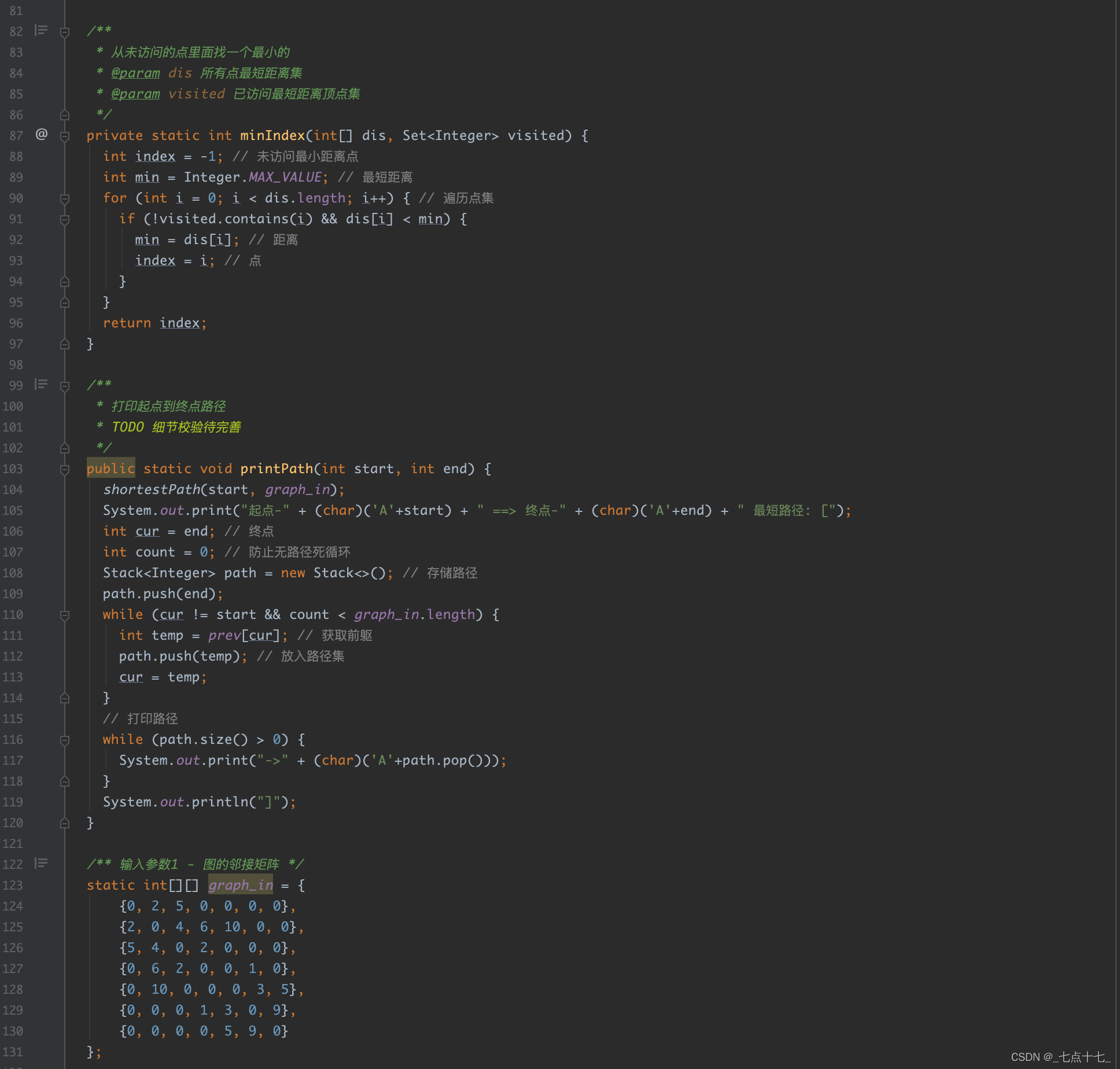The image size is (1120, 1069).
Task: Click the first @param tag for dis
Action: point(135,73)
